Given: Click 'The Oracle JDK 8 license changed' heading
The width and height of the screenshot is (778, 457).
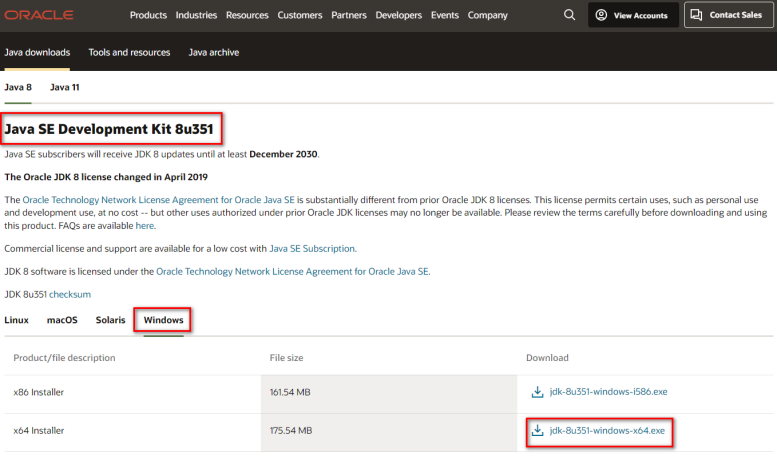Looking at the screenshot, I should (106, 177).
